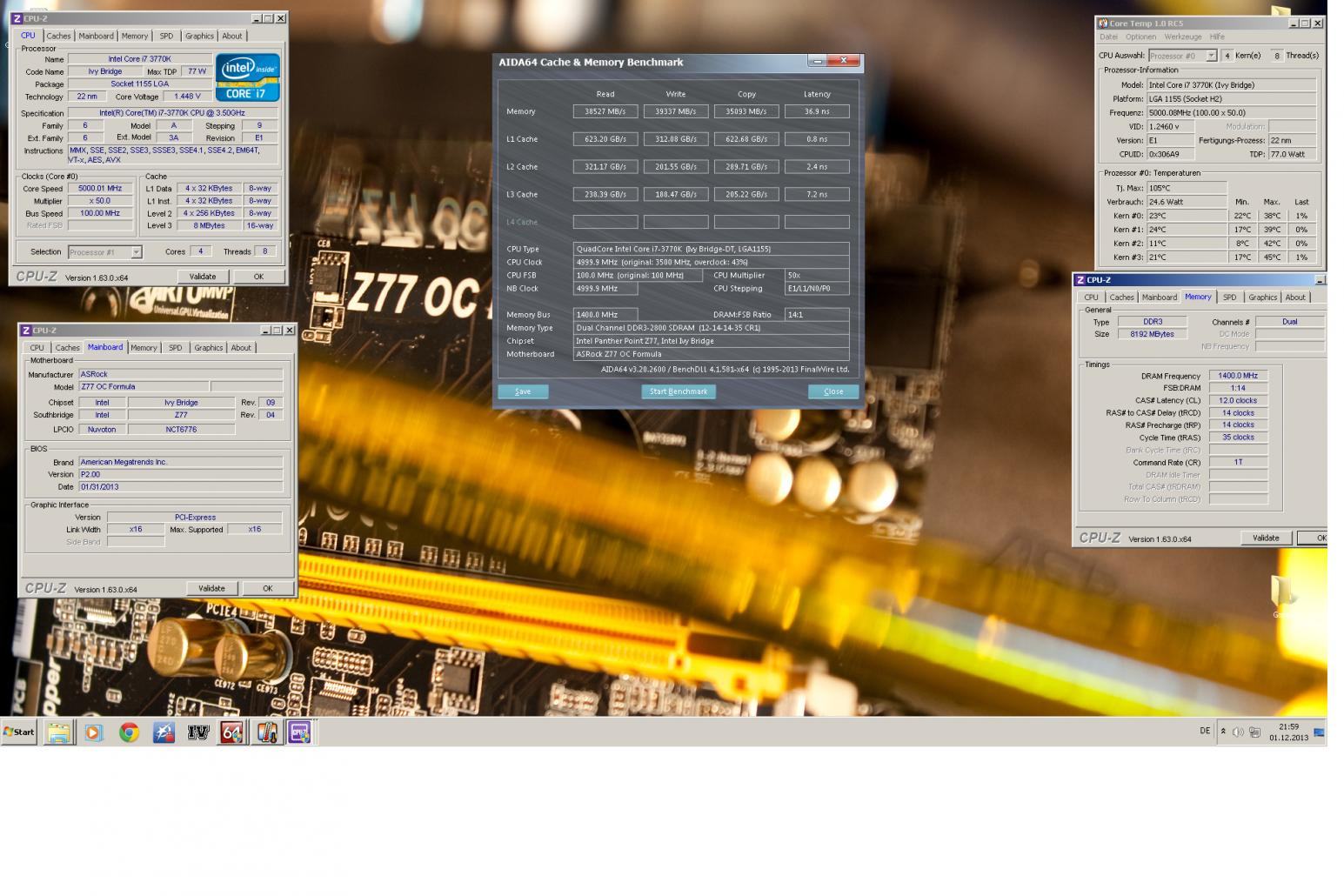Open the Optionen menu in Core Temp

(x=1140, y=37)
